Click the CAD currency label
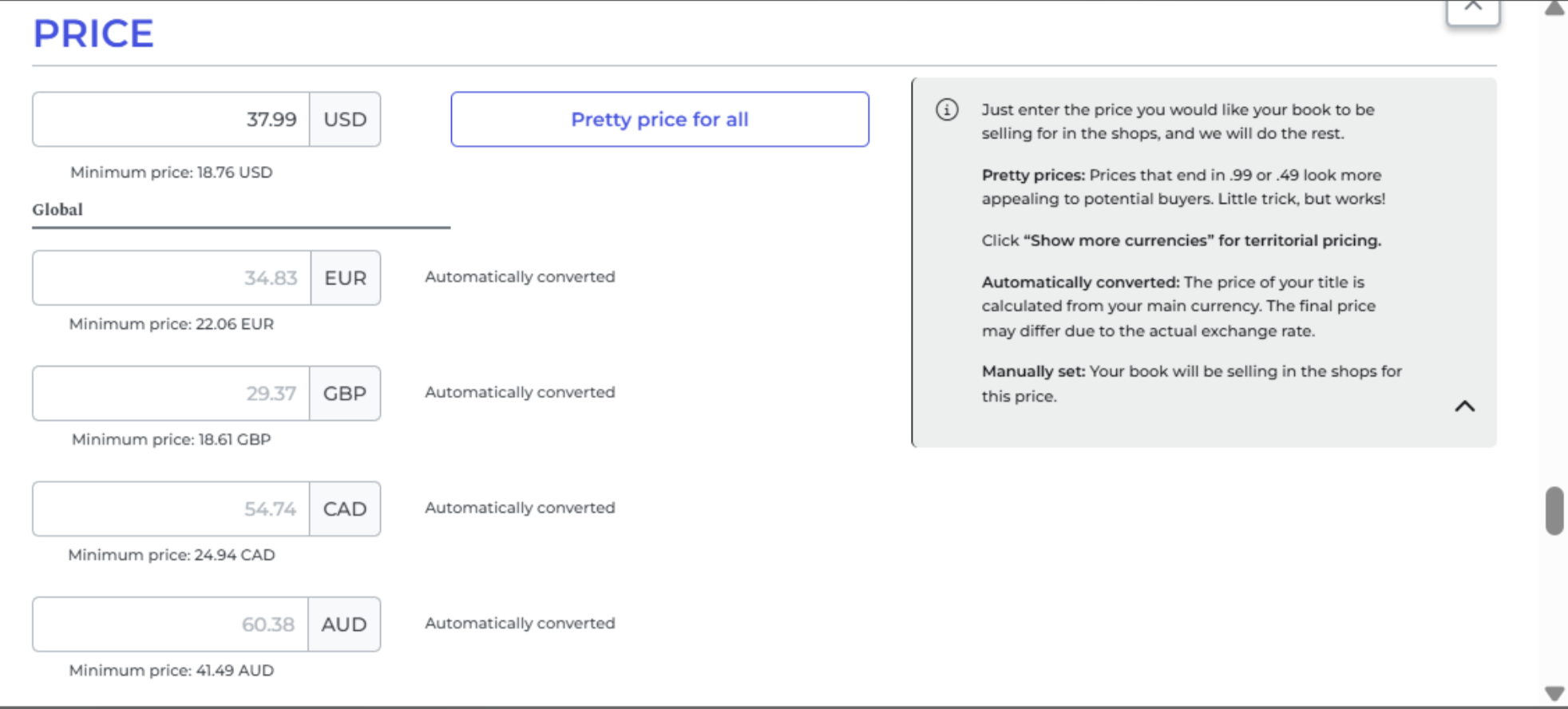Image resolution: width=1568 pixels, height=709 pixels. pos(345,509)
